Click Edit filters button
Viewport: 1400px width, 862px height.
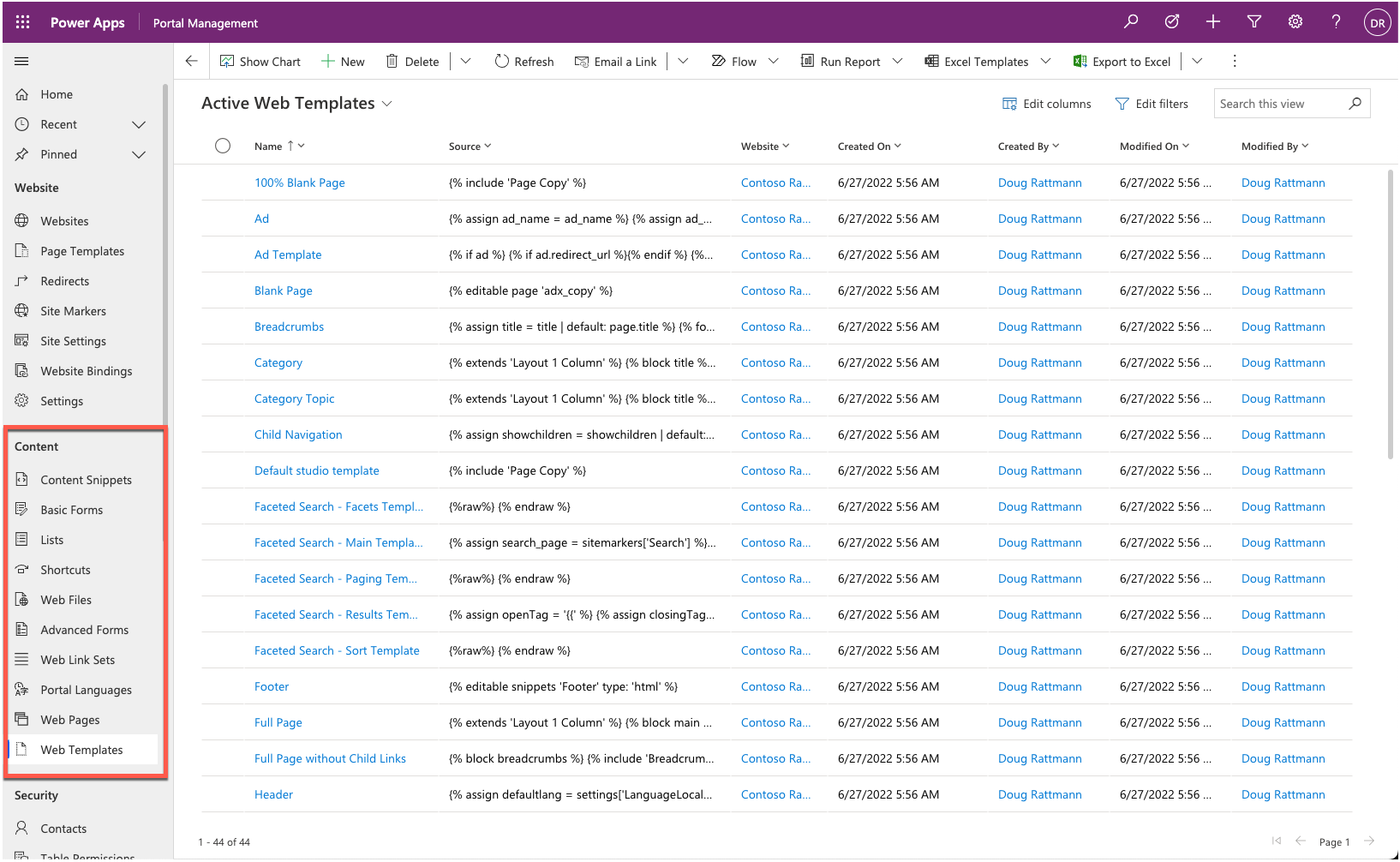(x=1152, y=104)
